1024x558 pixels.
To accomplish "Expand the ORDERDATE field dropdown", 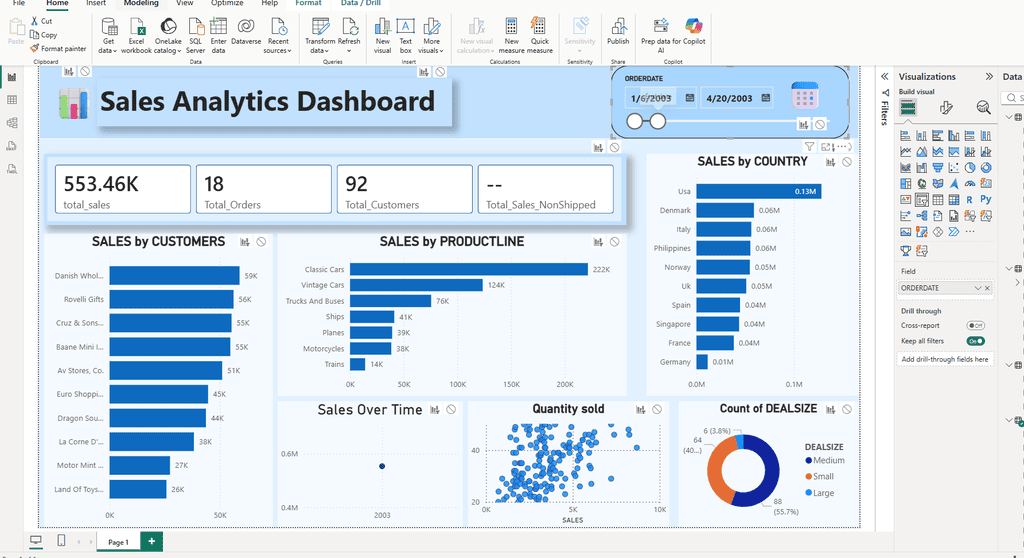I will pyautogui.click(x=978, y=288).
